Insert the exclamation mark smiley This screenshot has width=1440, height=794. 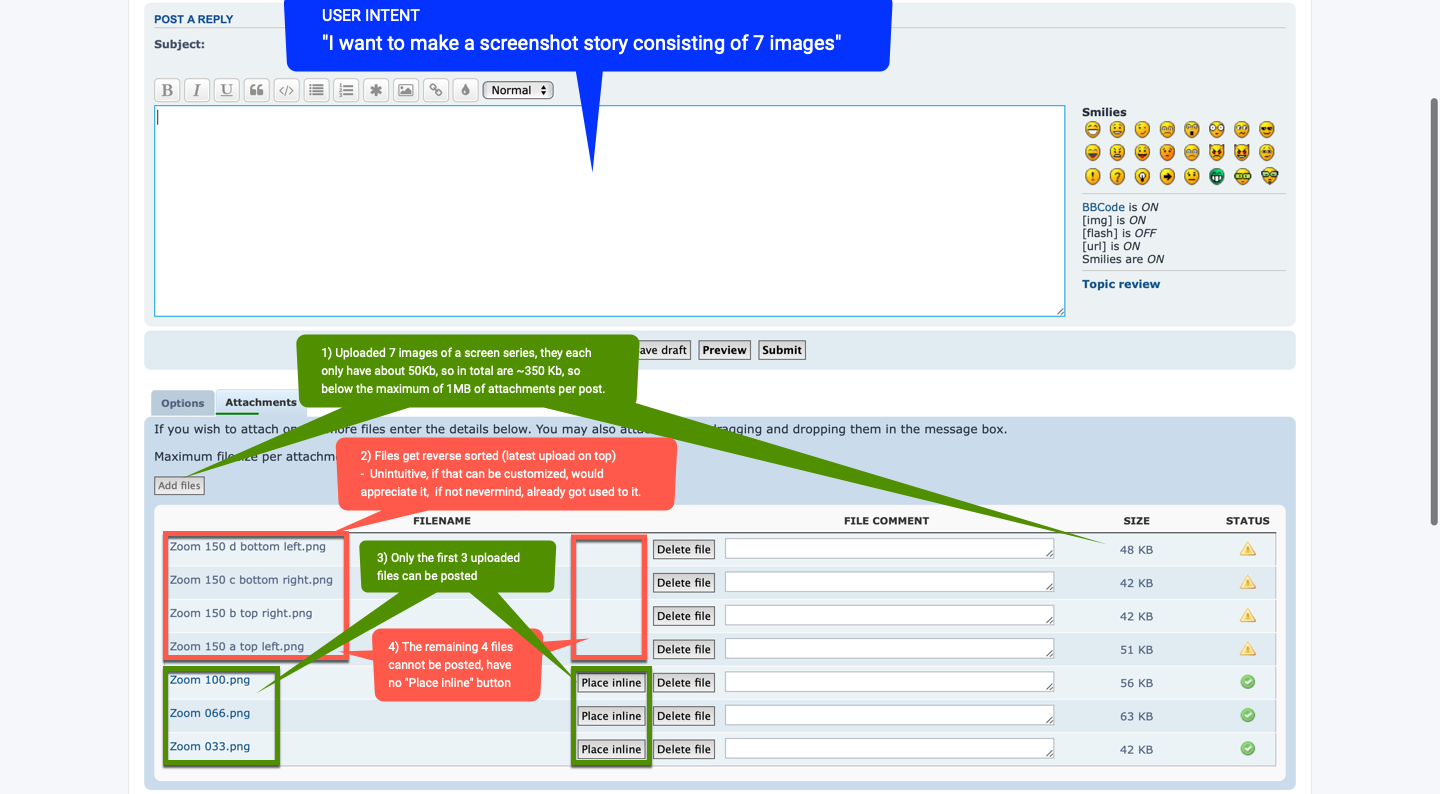click(1093, 176)
